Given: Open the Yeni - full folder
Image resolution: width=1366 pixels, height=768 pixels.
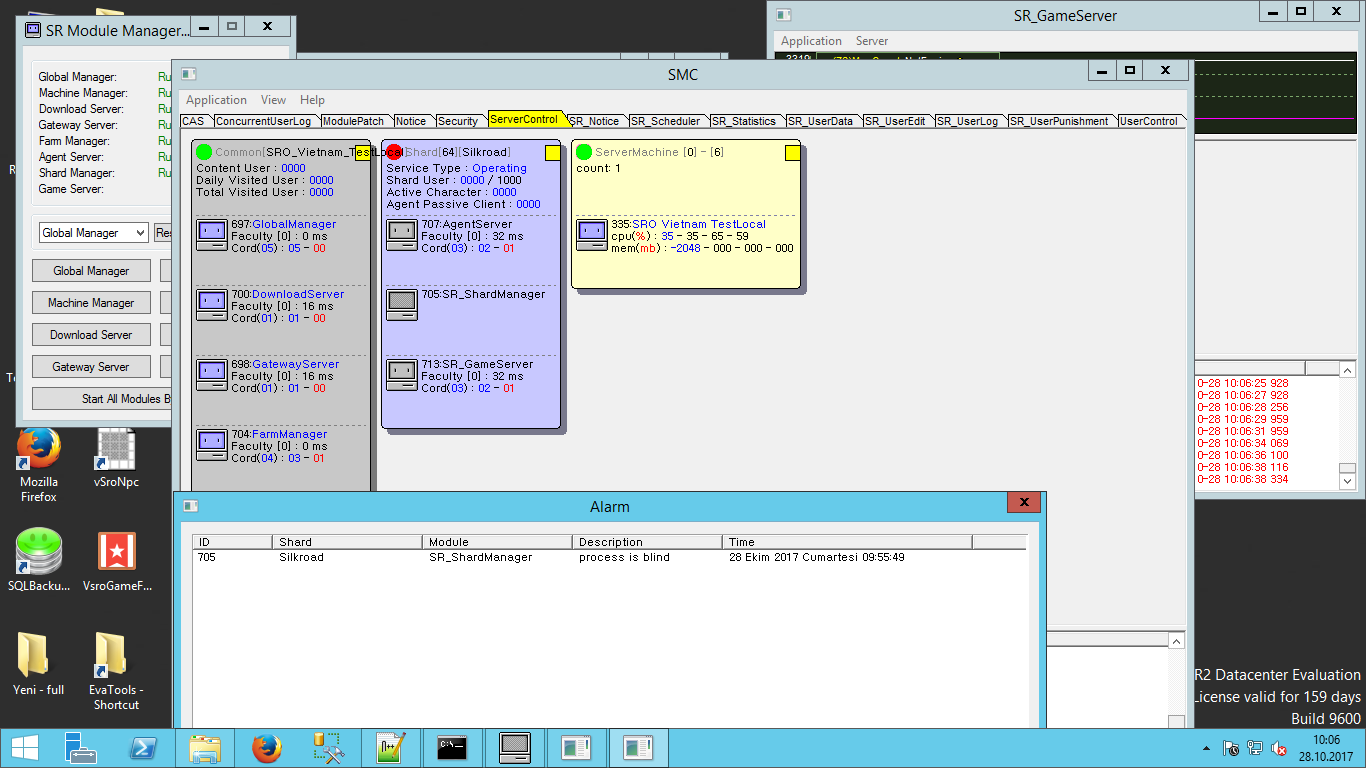Looking at the screenshot, I should (38, 664).
